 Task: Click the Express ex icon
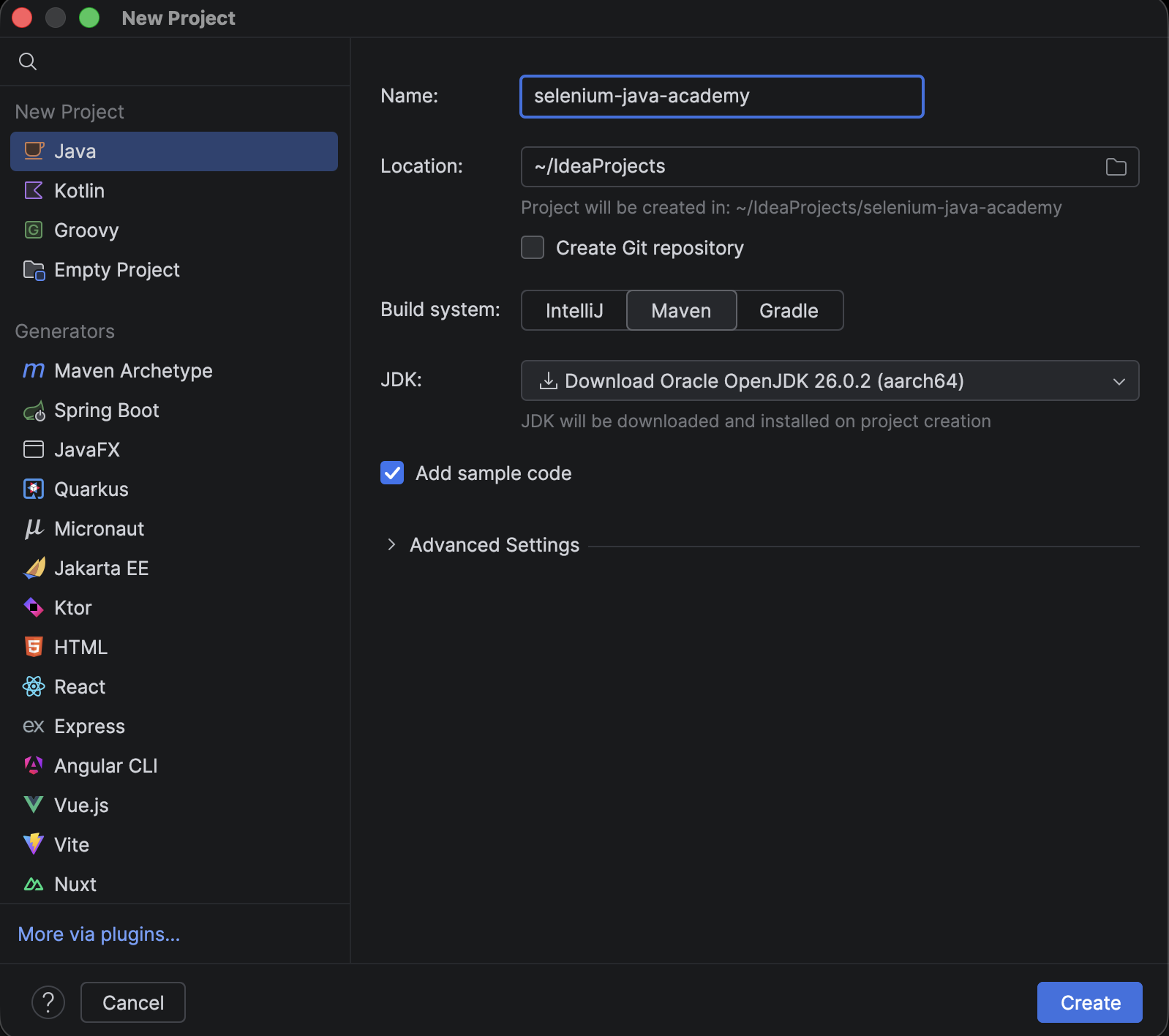click(x=34, y=726)
